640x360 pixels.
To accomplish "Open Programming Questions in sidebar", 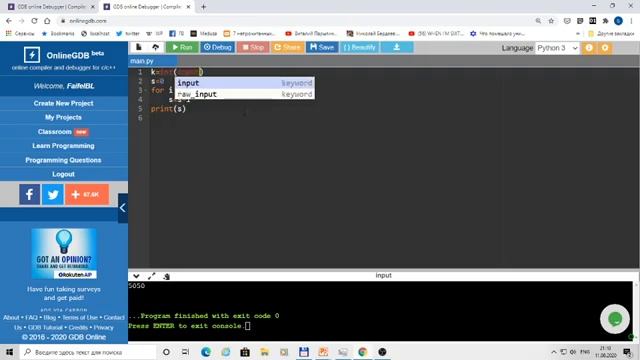I will click(64, 160).
